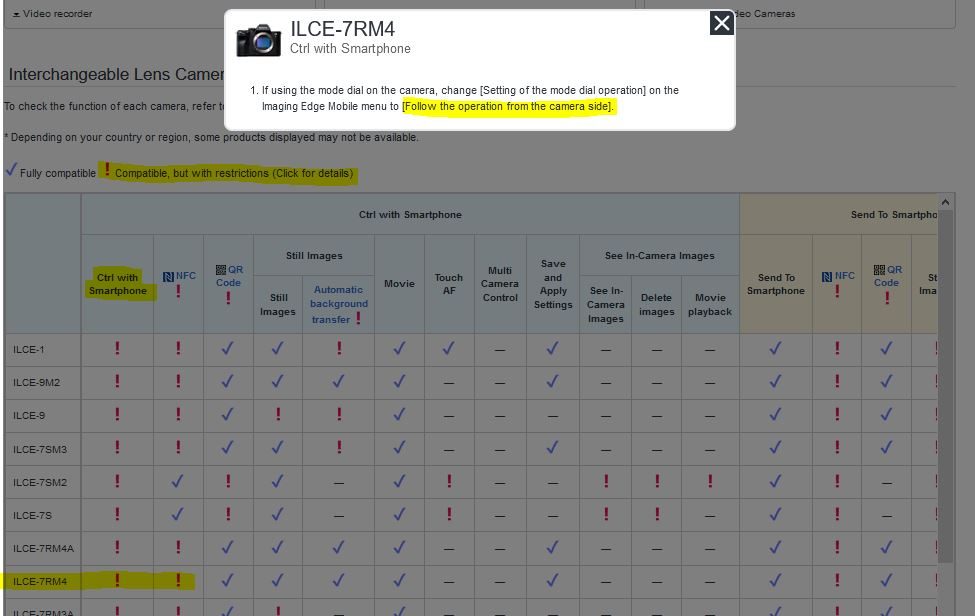The width and height of the screenshot is (975, 616).
Task: Click ILCE-1 Touch AF checkmark
Action: pyautogui.click(x=448, y=348)
